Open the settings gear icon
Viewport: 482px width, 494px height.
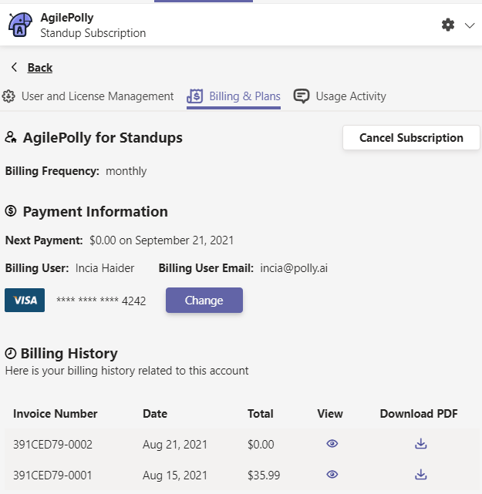point(448,25)
